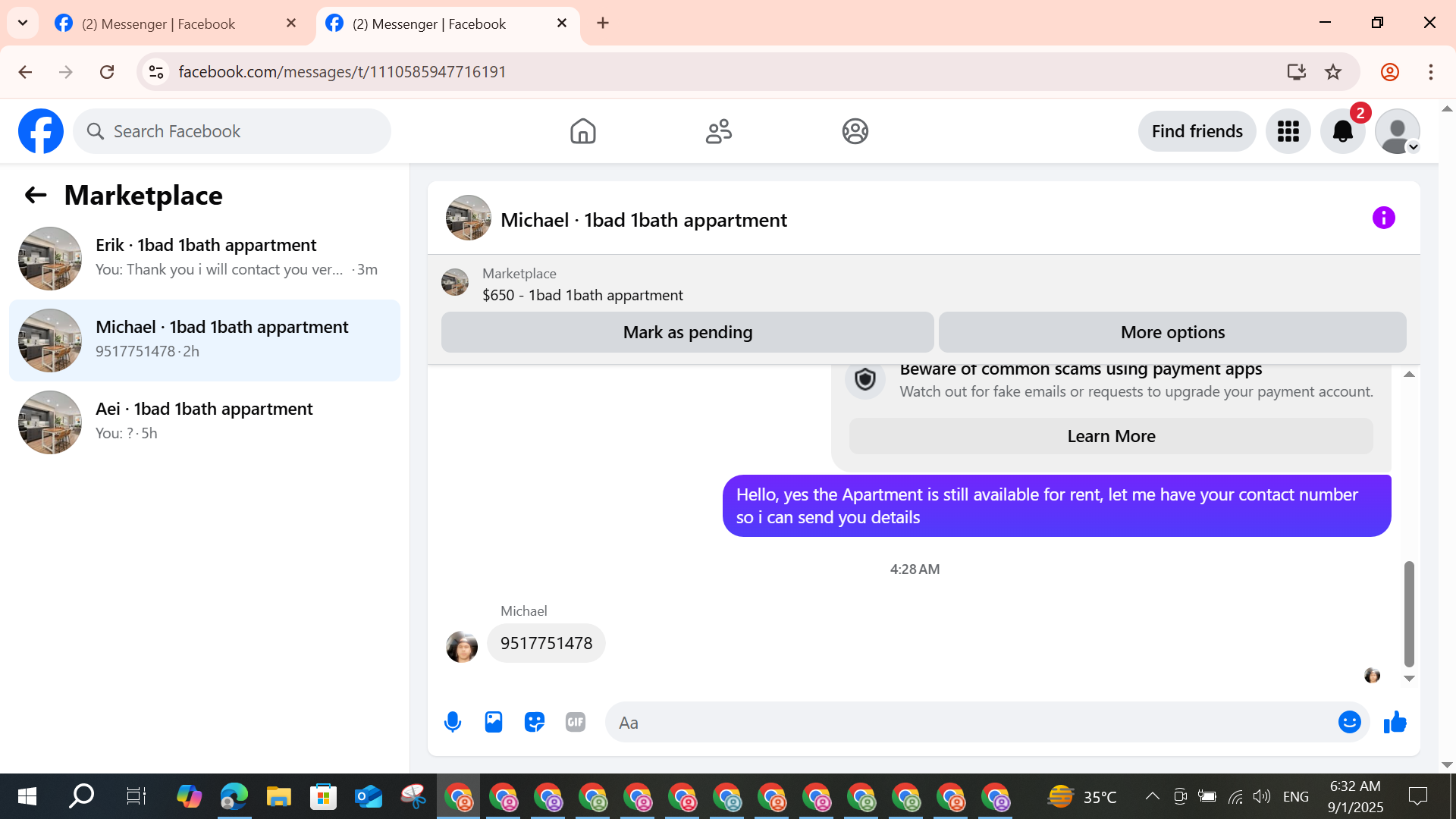The image size is (1456, 819).
Task: Open Chrome three-dot menu
Action: [x=1430, y=72]
